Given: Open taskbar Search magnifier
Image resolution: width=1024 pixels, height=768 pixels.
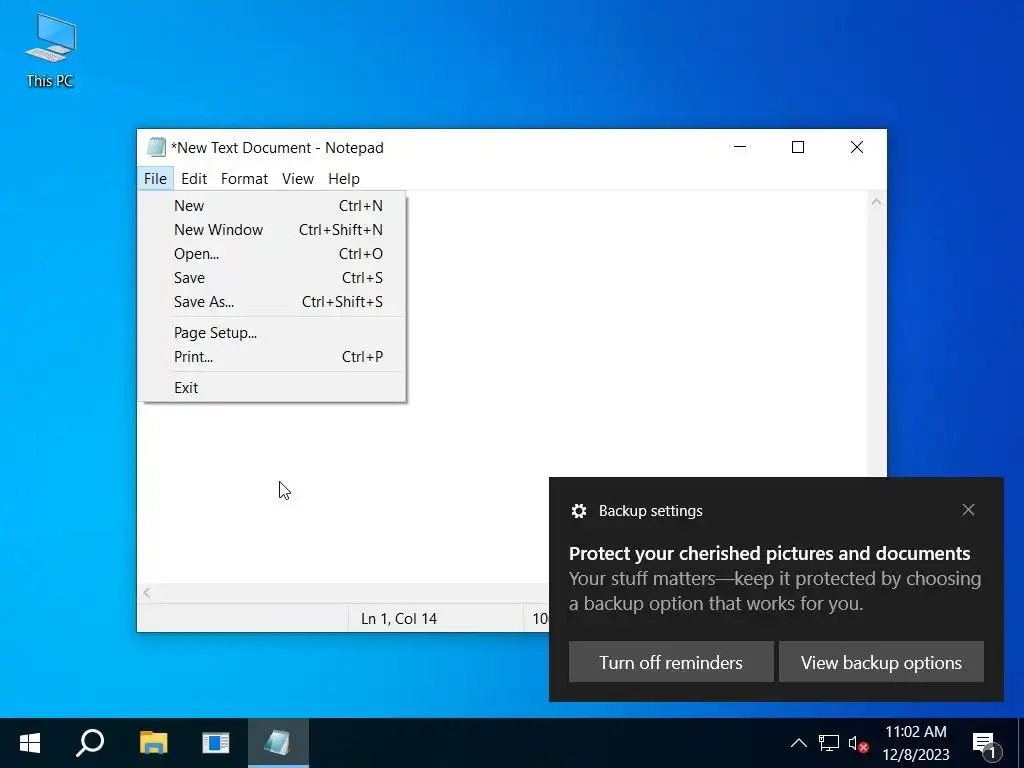Looking at the screenshot, I should [90, 743].
